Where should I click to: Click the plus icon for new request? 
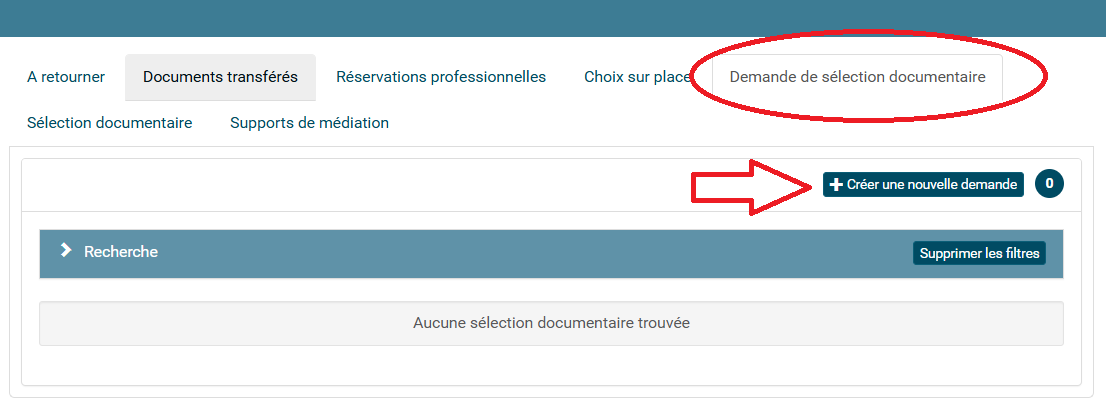point(836,185)
